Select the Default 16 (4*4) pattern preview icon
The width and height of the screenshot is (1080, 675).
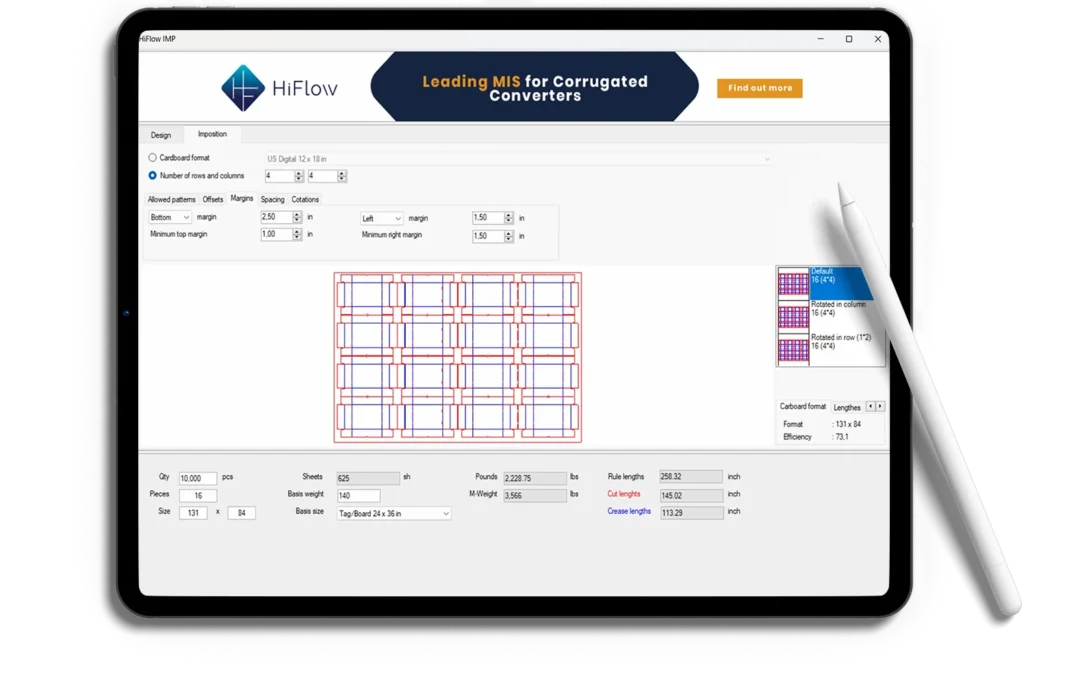pos(793,283)
